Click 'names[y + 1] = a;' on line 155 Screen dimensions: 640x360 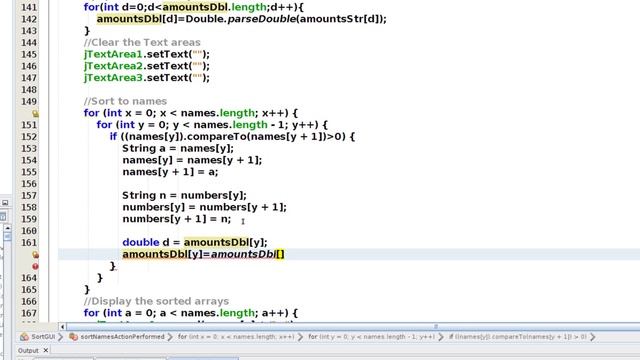[170, 172]
